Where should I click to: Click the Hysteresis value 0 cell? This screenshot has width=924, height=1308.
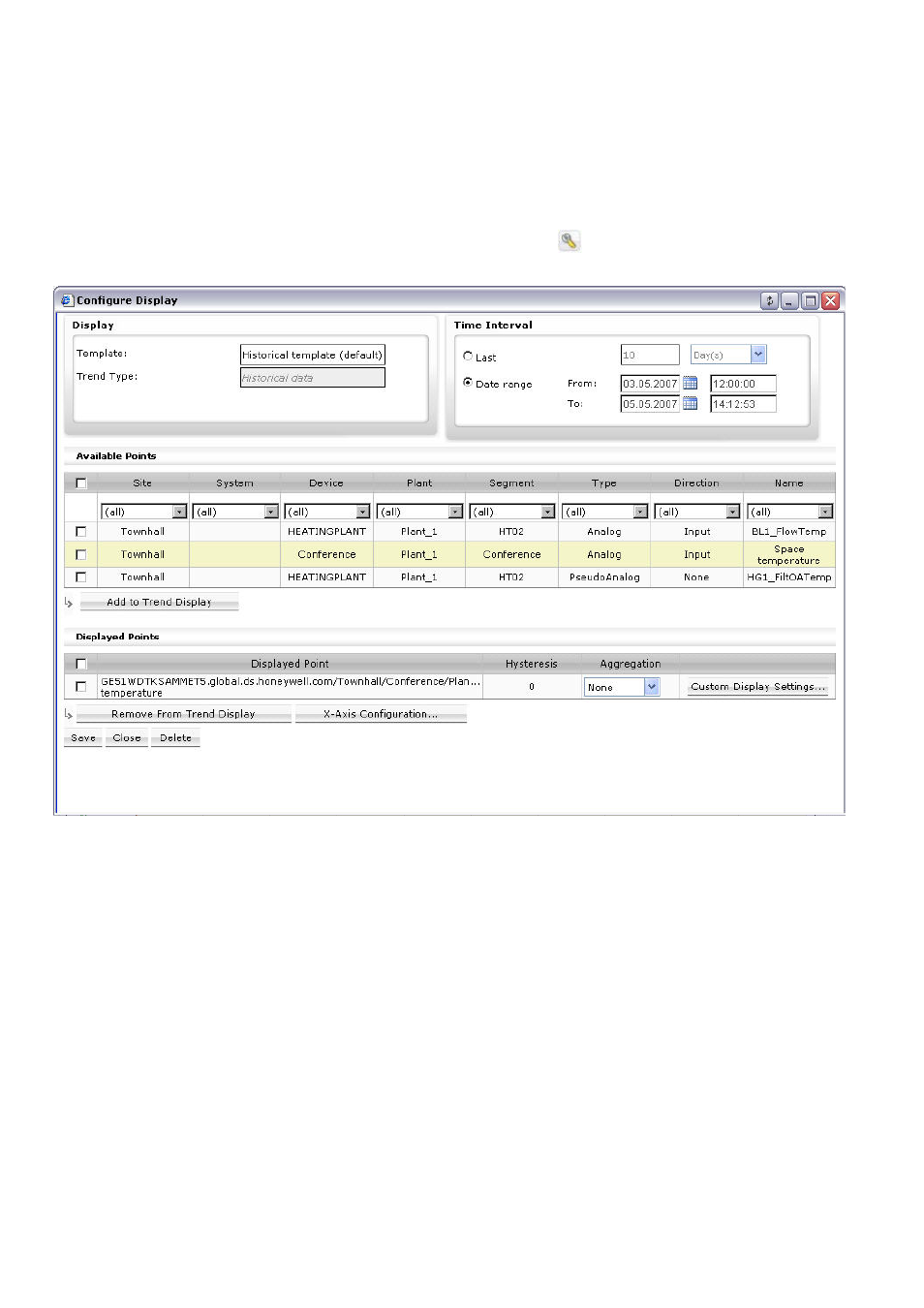pos(532,686)
